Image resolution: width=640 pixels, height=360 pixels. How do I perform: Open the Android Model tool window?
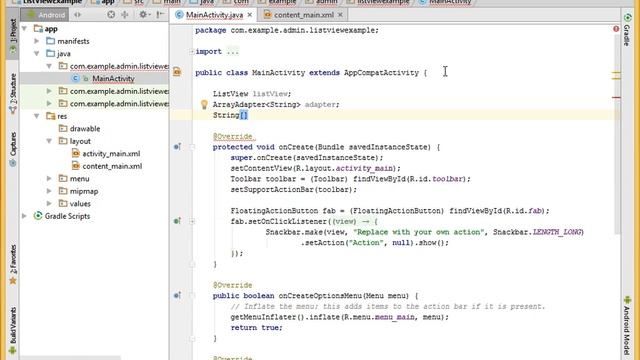[627, 327]
